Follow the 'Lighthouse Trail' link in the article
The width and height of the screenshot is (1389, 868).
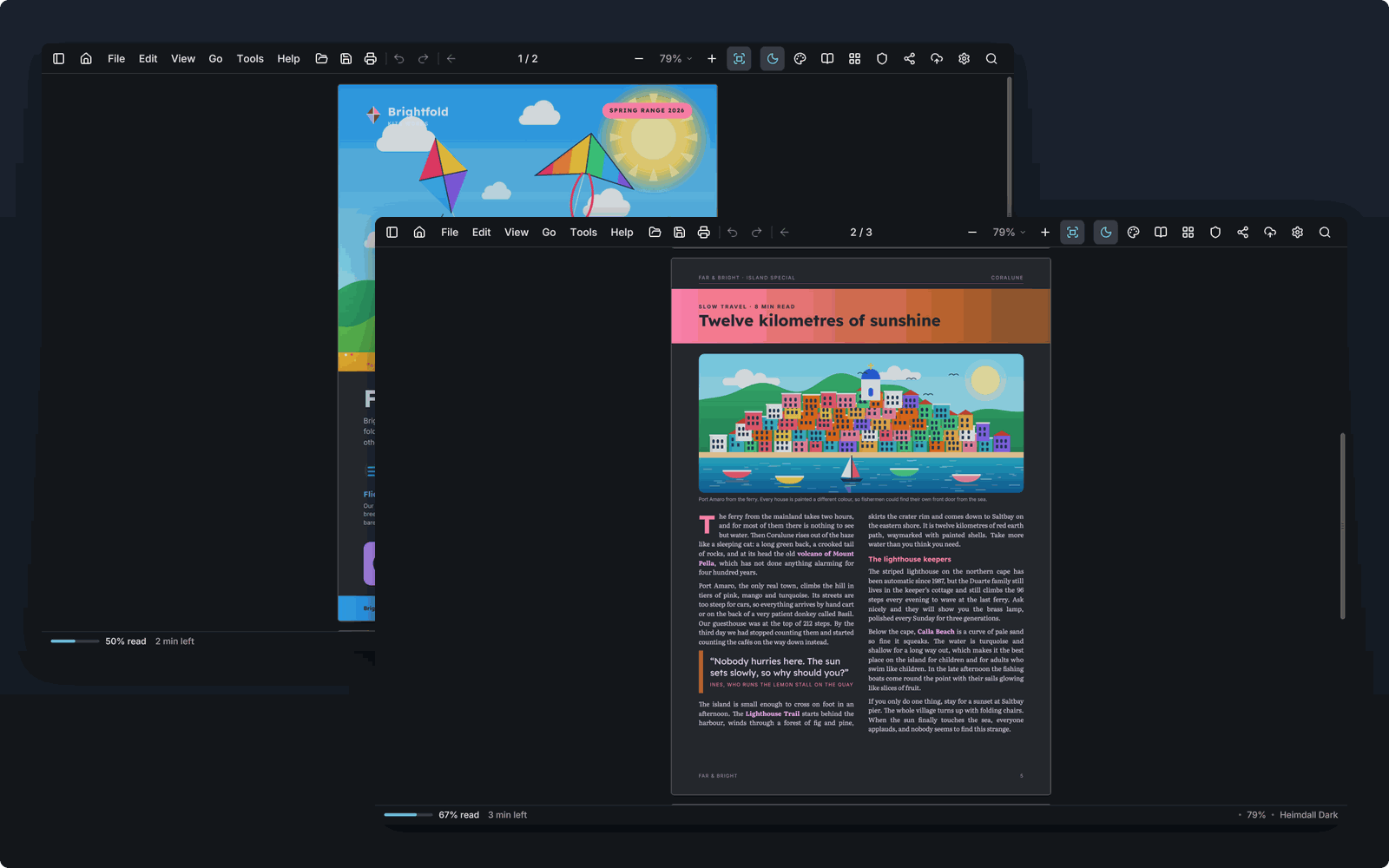[x=773, y=713]
